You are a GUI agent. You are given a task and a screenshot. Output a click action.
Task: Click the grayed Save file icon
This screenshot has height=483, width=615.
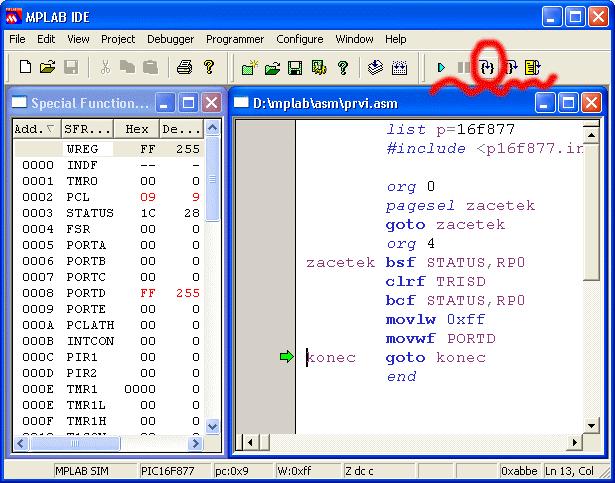pyautogui.click(x=71, y=67)
